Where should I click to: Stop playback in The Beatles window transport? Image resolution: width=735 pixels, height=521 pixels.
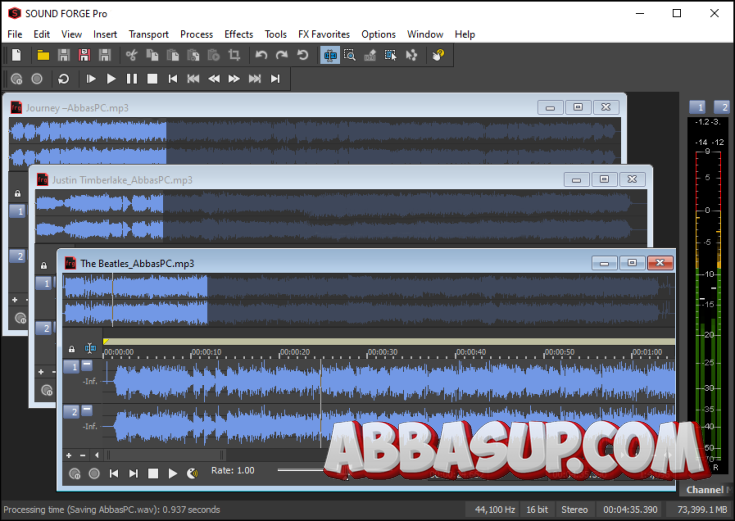(153, 474)
